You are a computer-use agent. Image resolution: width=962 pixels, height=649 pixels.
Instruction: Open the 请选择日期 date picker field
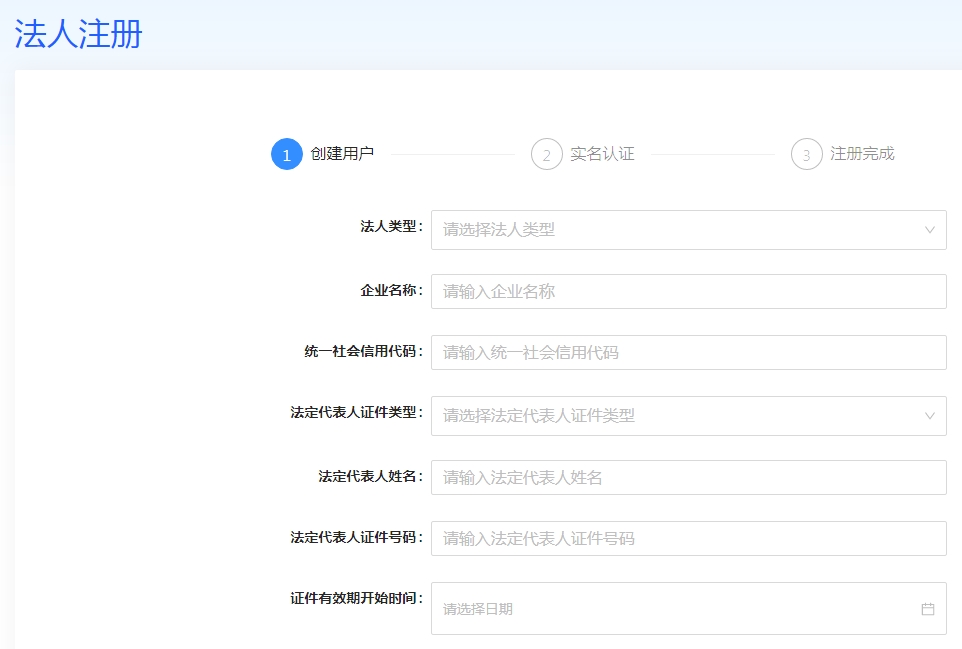pyautogui.click(x=670, y=609)
